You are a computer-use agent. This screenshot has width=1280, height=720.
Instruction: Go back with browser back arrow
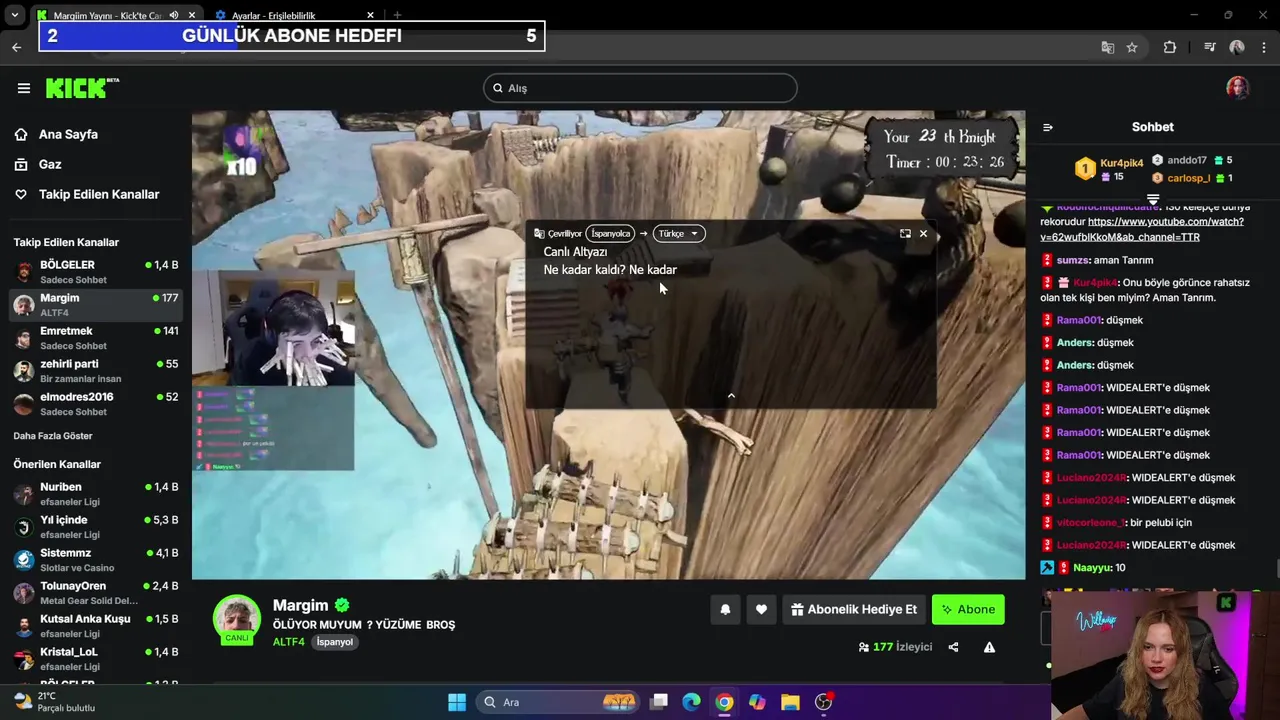point(17,47)
